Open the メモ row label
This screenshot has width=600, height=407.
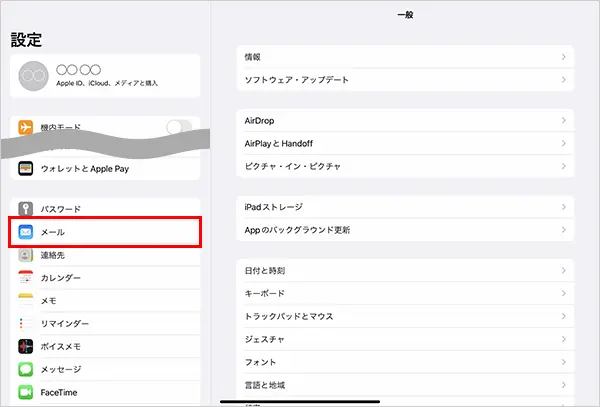click(x=49, y=301)
